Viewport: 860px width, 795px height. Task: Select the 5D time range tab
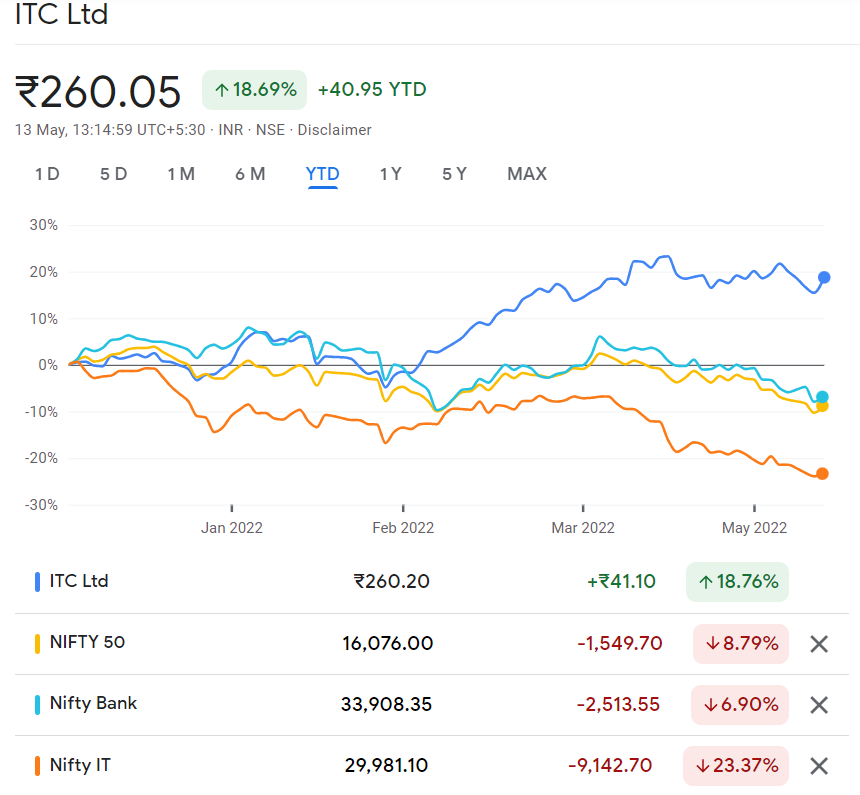pos(114,174)
